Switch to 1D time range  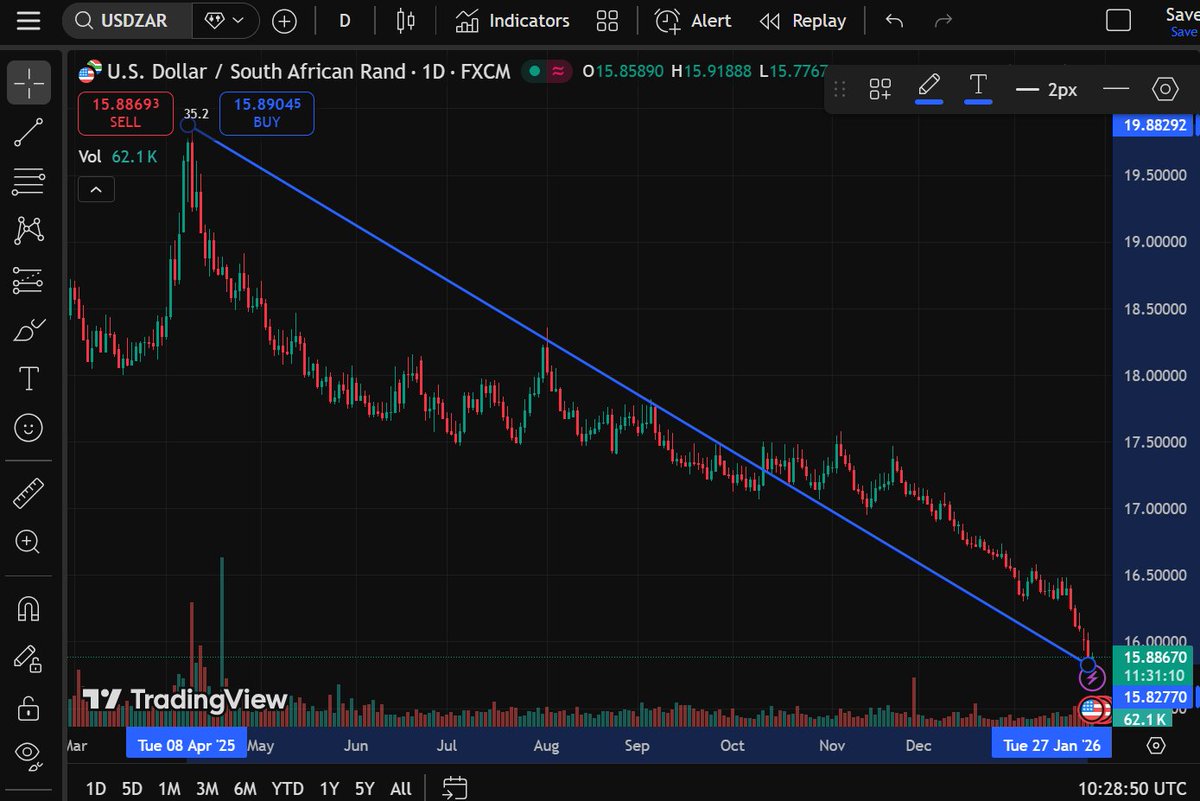pyautogui.click(x=96, y=788)
